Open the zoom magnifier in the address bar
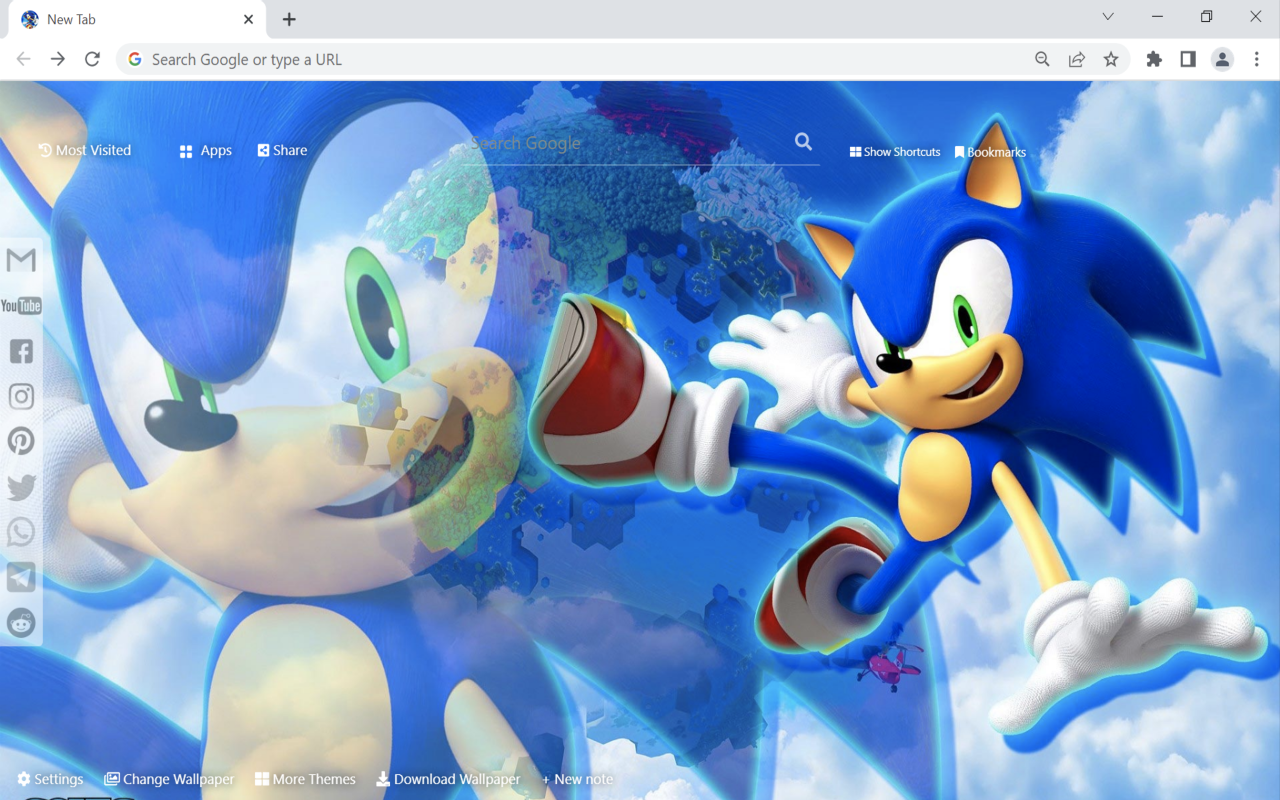 click(x=1042, y=59)
